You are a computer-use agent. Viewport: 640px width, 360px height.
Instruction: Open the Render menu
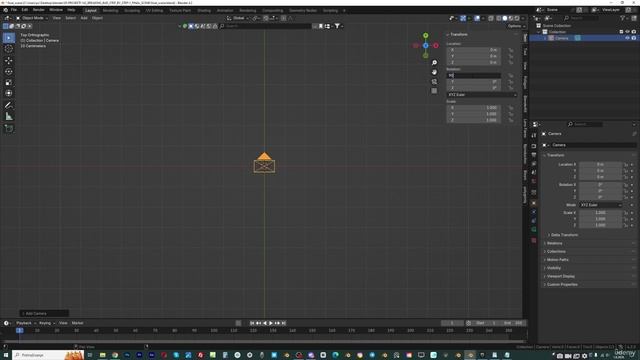click(x=39, y=10)
